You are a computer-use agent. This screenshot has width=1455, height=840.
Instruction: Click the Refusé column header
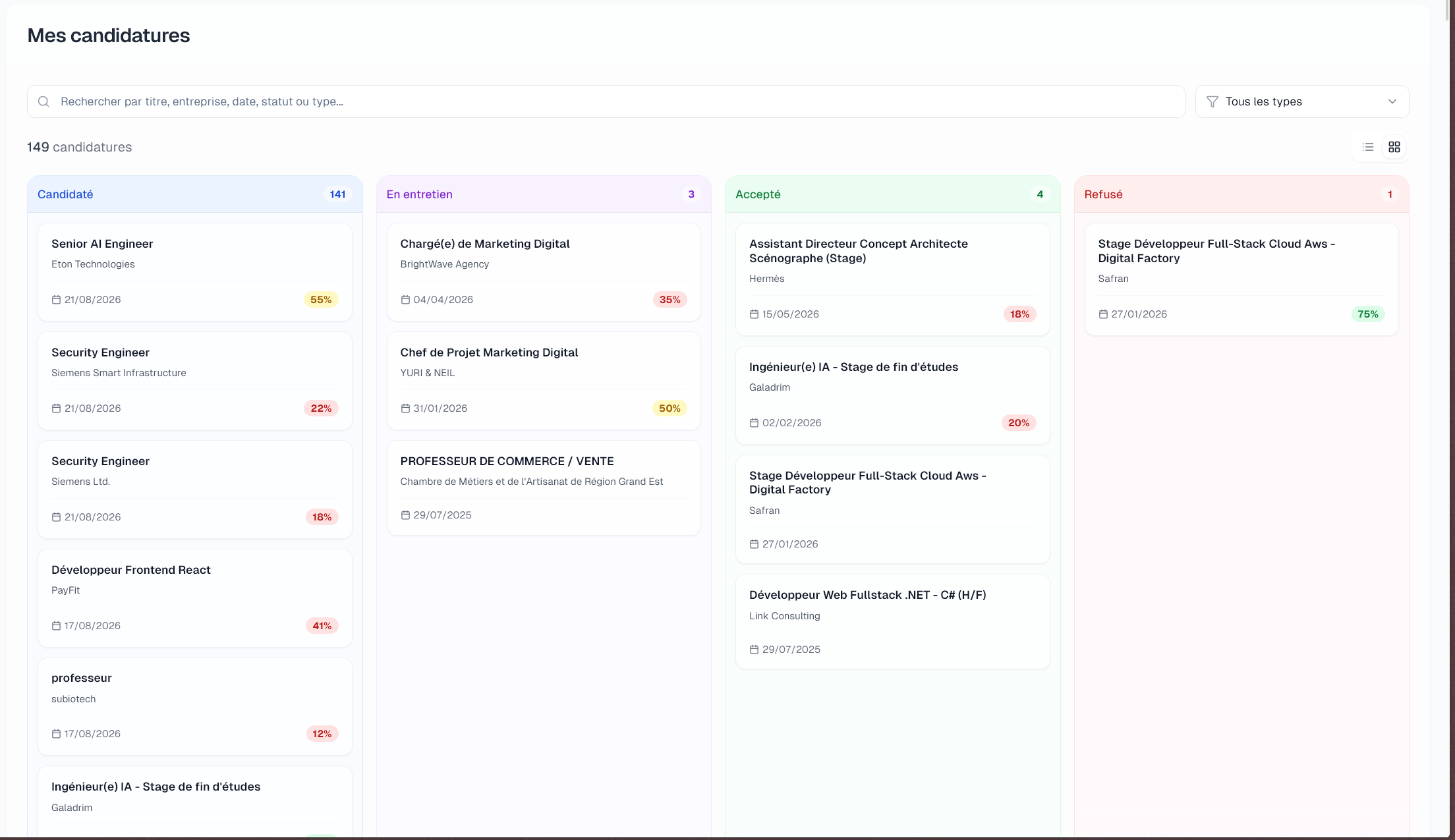(1241, 194)
